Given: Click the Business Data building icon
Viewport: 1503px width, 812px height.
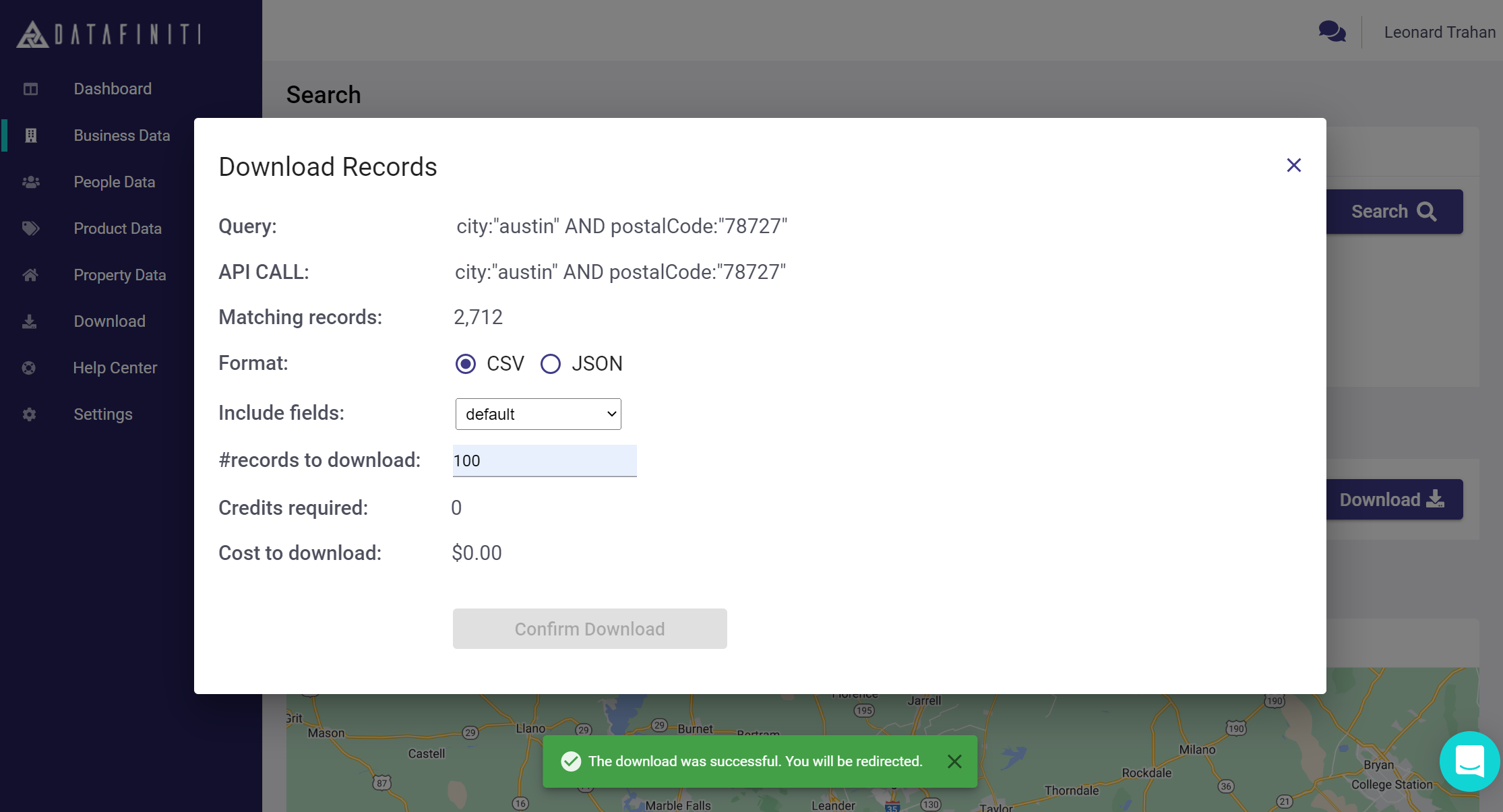Looking at the screenshot, I should [30, 135].
